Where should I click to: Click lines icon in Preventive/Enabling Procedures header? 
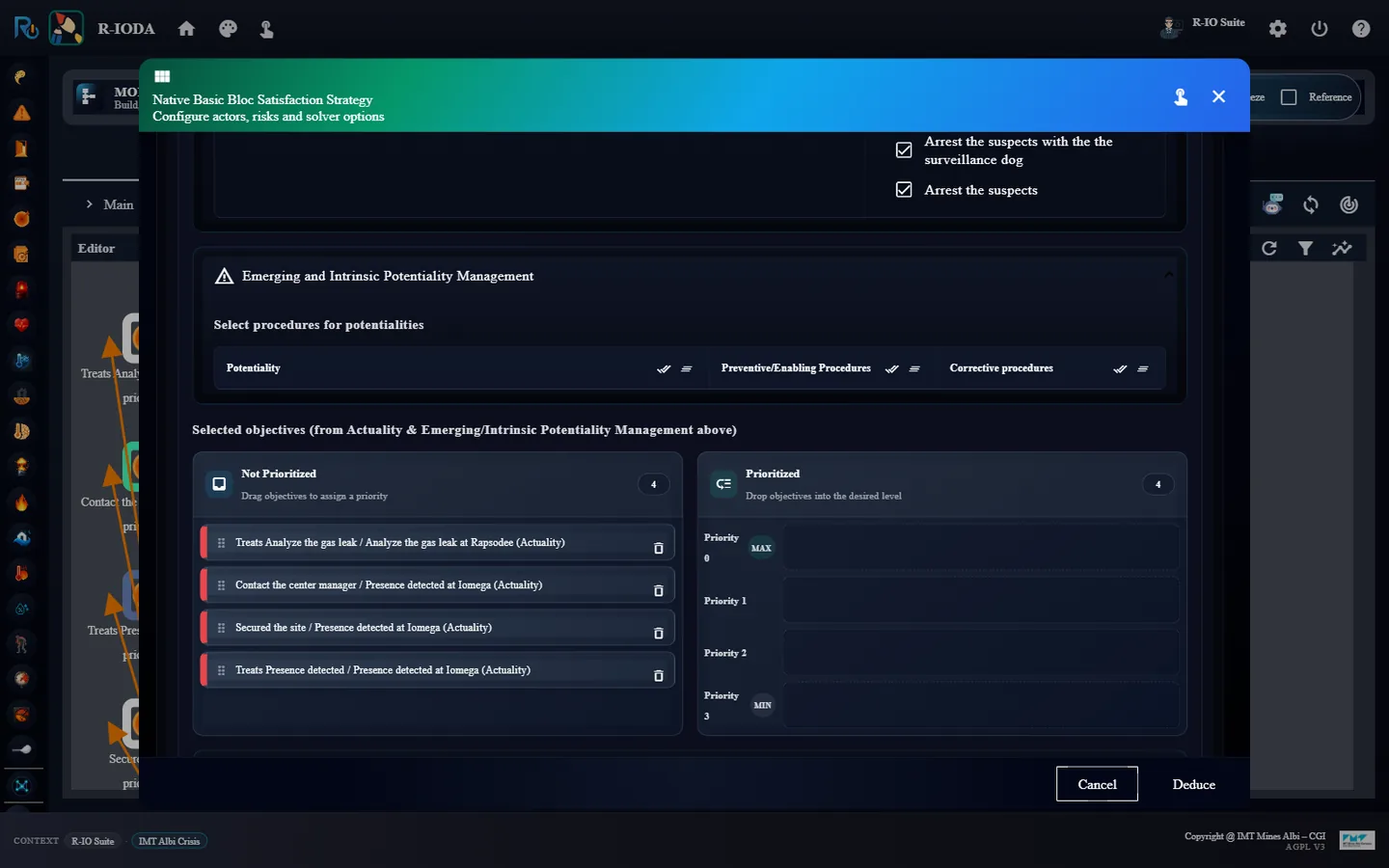(914, 368)
